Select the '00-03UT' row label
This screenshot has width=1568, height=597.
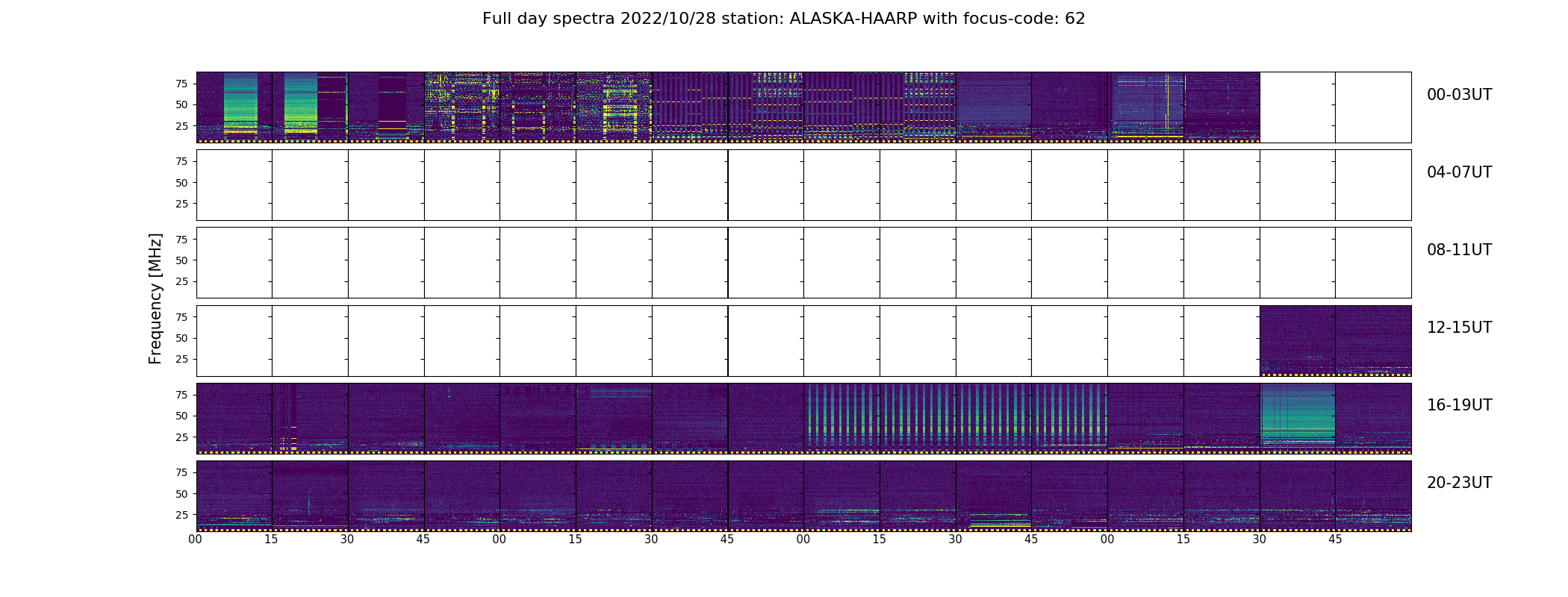[1459, 95]
